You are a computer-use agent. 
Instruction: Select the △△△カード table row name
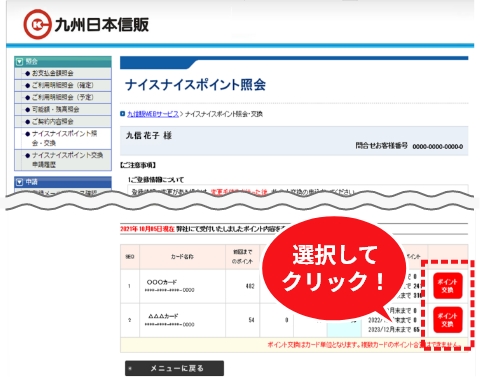163,316
